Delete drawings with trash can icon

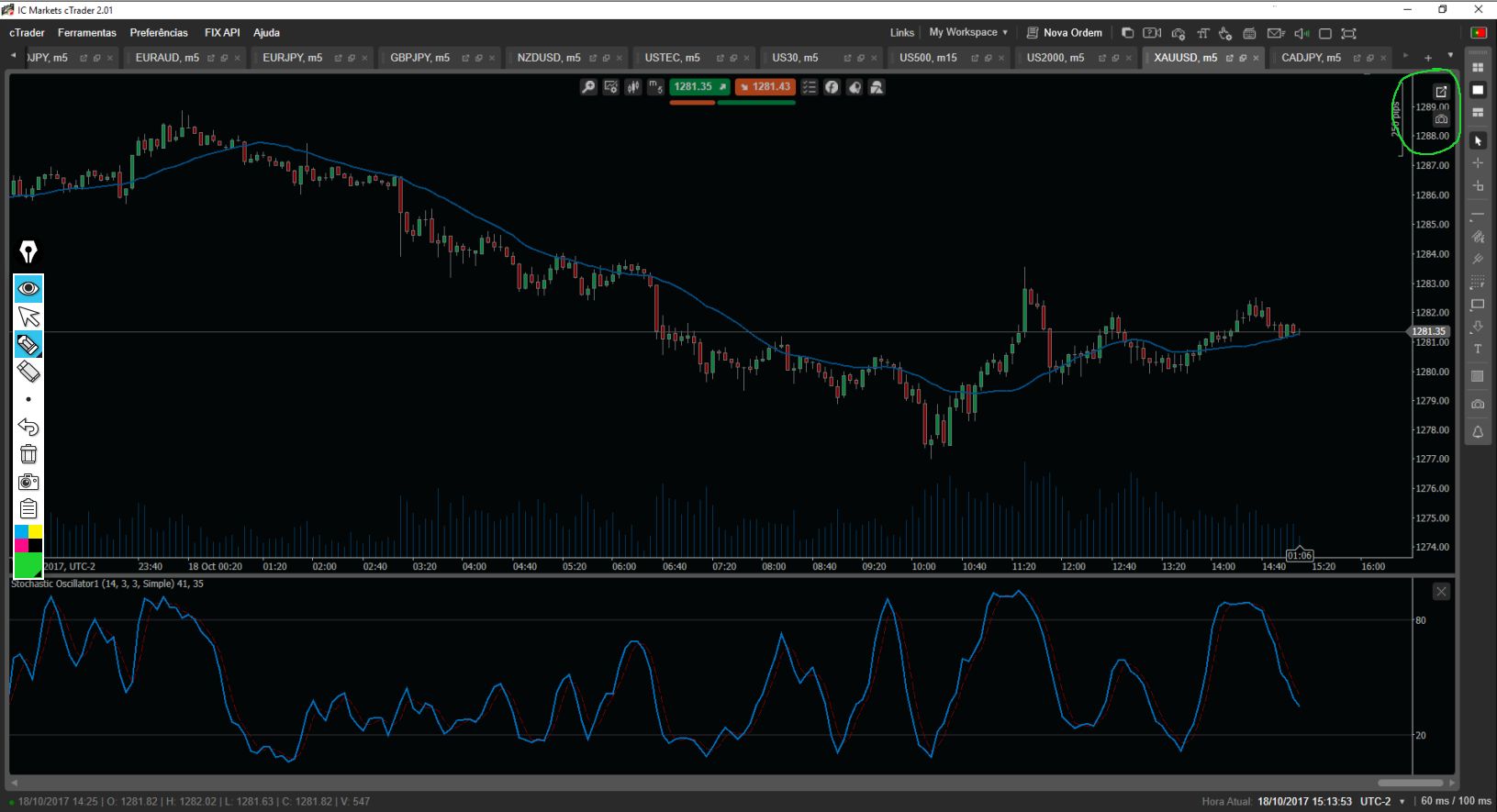tap(28, 454)
